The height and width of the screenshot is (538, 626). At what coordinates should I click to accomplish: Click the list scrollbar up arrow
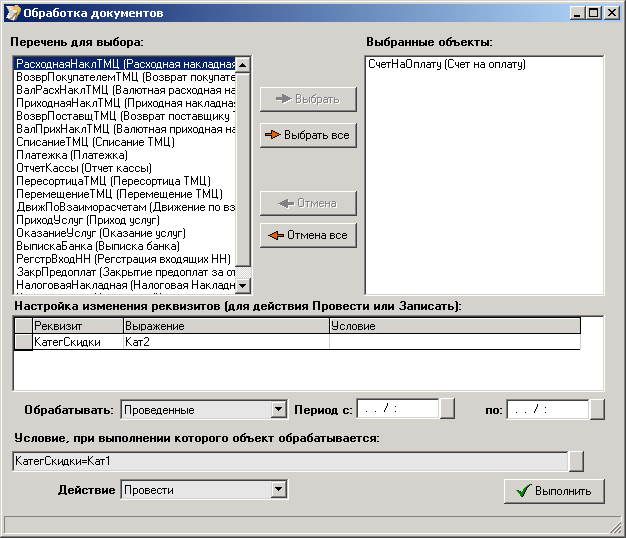[x=242, y=65]
